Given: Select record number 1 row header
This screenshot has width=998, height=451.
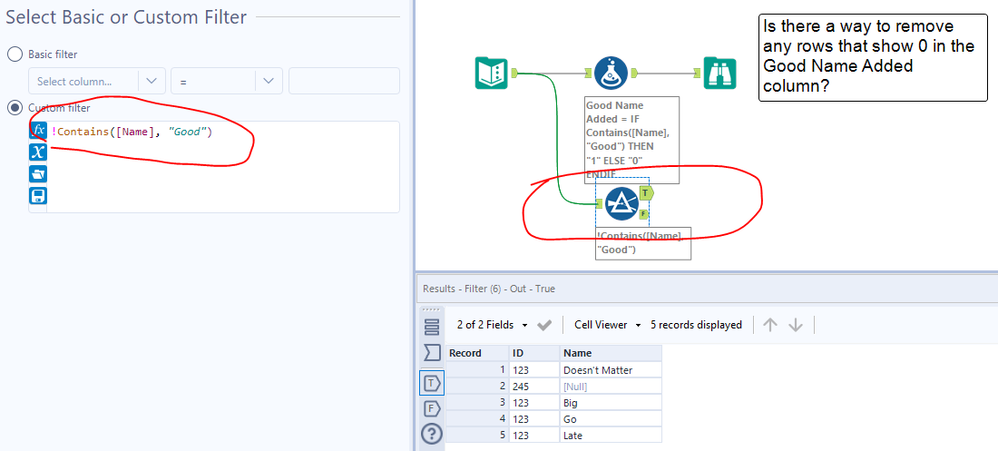Looking at the screenshot, I should coord(477,370).
